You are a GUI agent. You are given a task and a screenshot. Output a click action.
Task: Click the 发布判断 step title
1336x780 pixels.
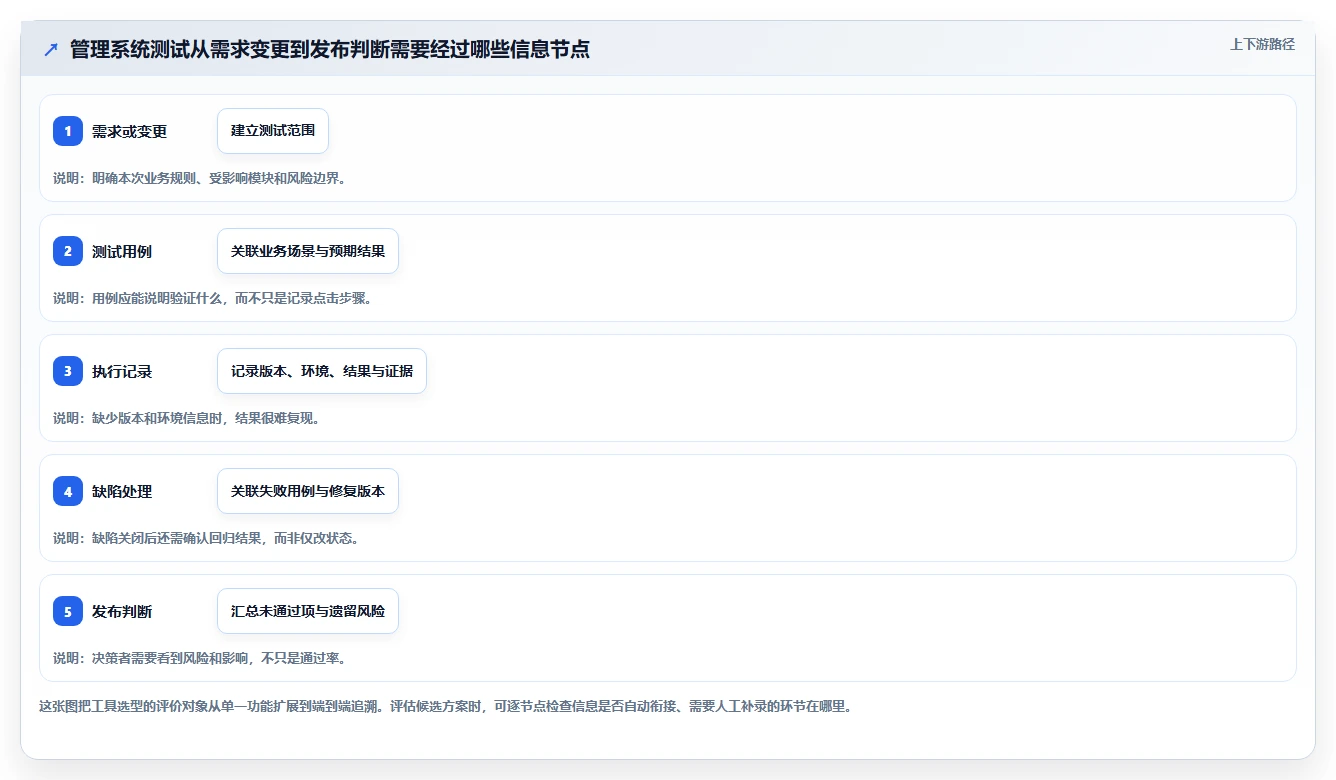(x=122, y=612)
